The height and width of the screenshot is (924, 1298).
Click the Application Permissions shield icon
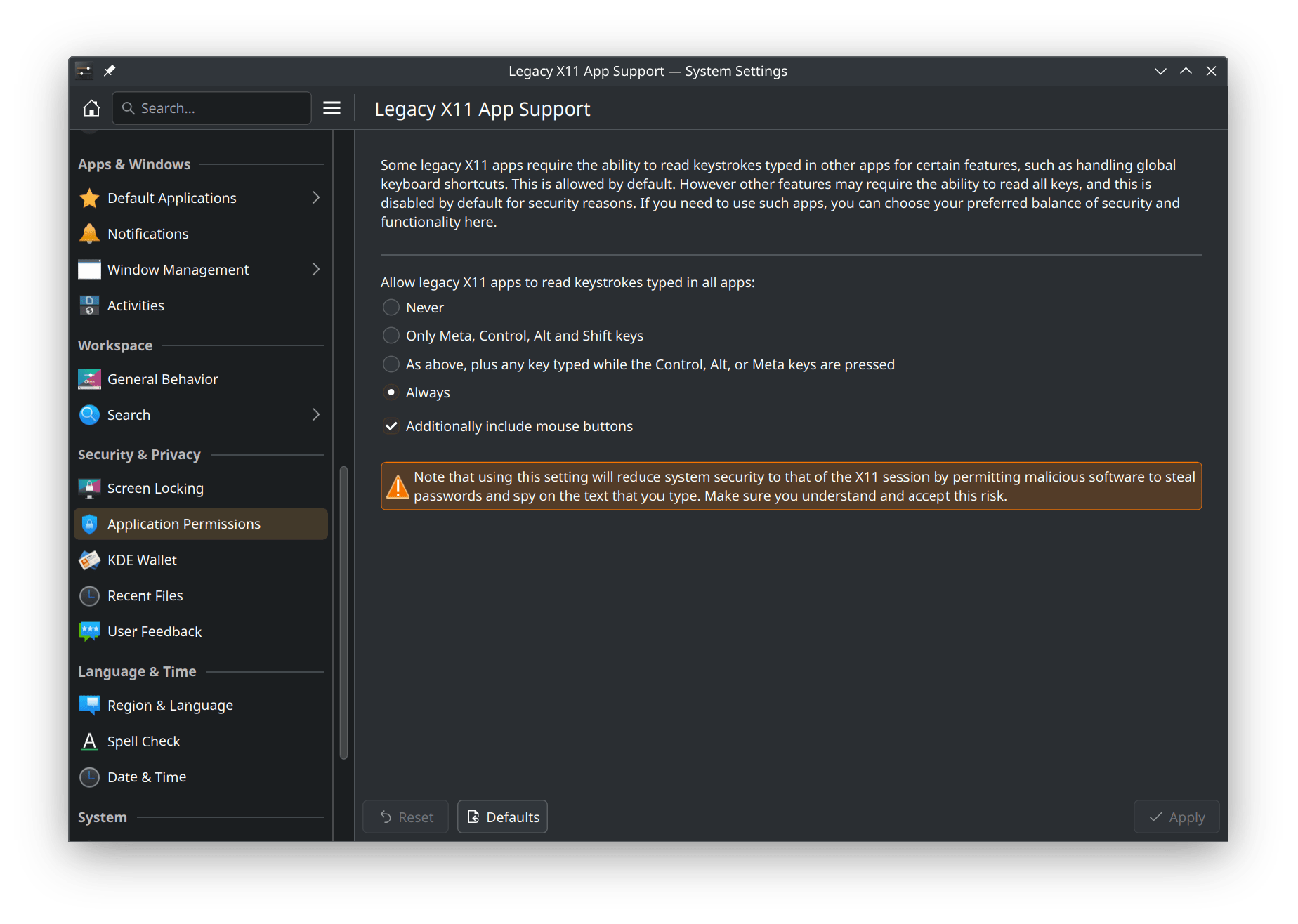(89, 524)
